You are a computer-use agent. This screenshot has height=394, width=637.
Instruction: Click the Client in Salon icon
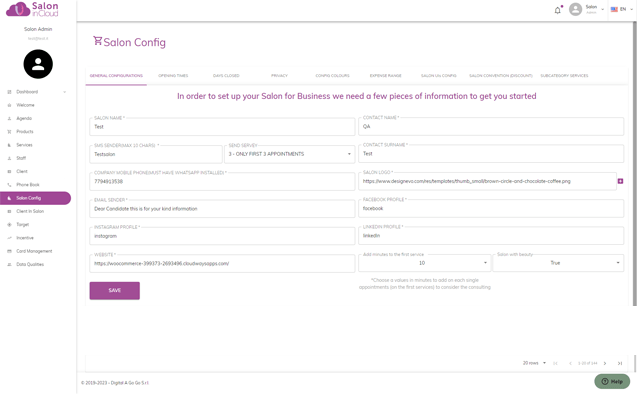pyautogui.click(x=9, y=211)
